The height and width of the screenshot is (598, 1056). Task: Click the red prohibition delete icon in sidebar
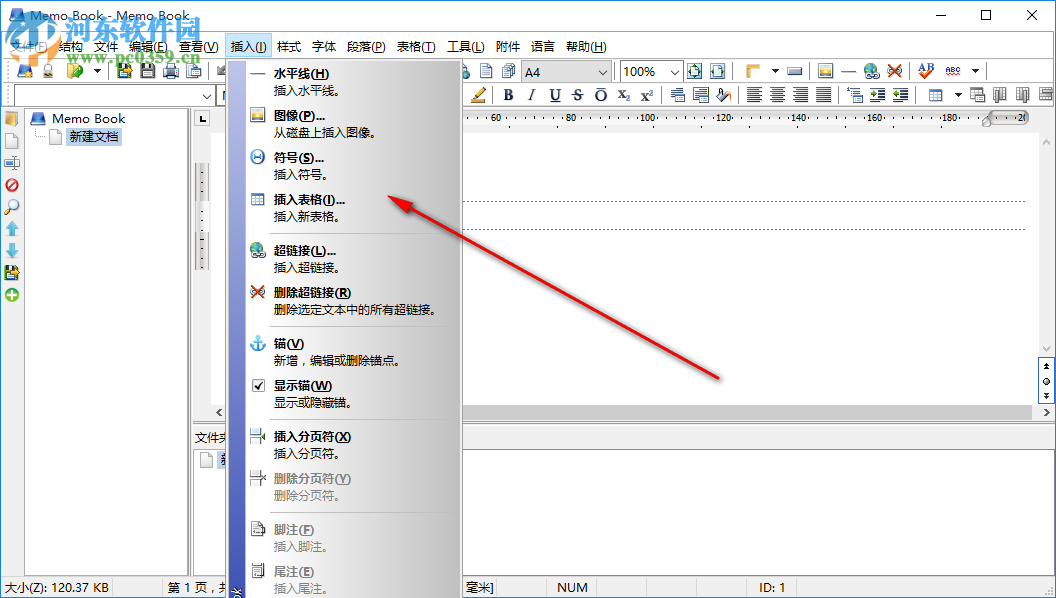coord(12,185)
